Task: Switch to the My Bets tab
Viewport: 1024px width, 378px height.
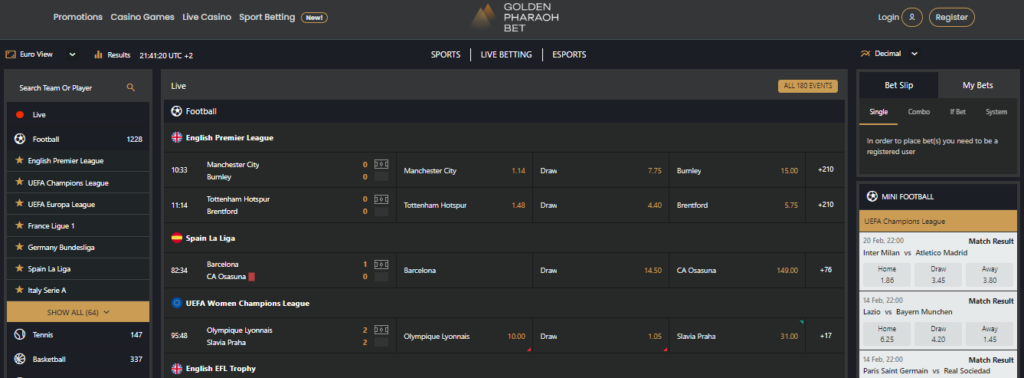Action: pyautogui.click(x=978, y=86)
